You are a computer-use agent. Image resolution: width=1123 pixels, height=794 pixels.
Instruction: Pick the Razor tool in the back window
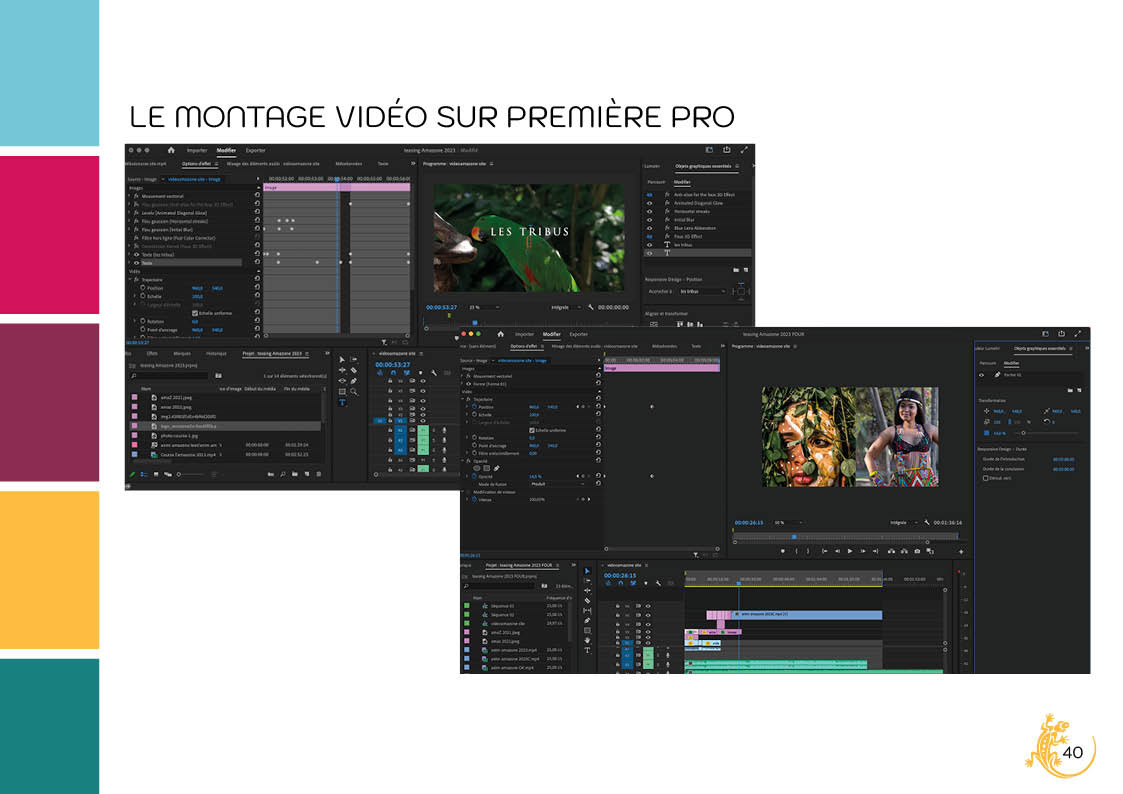pos(354,370)
